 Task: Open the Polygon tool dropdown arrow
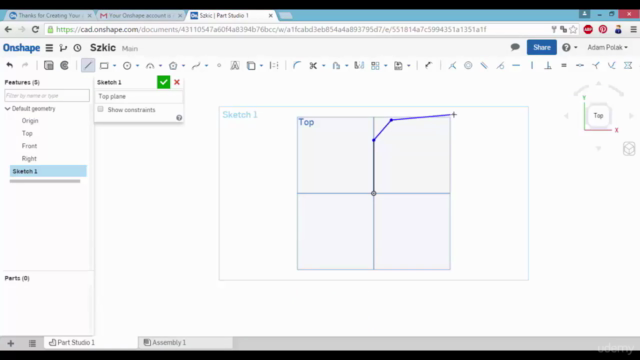[183, 66]
